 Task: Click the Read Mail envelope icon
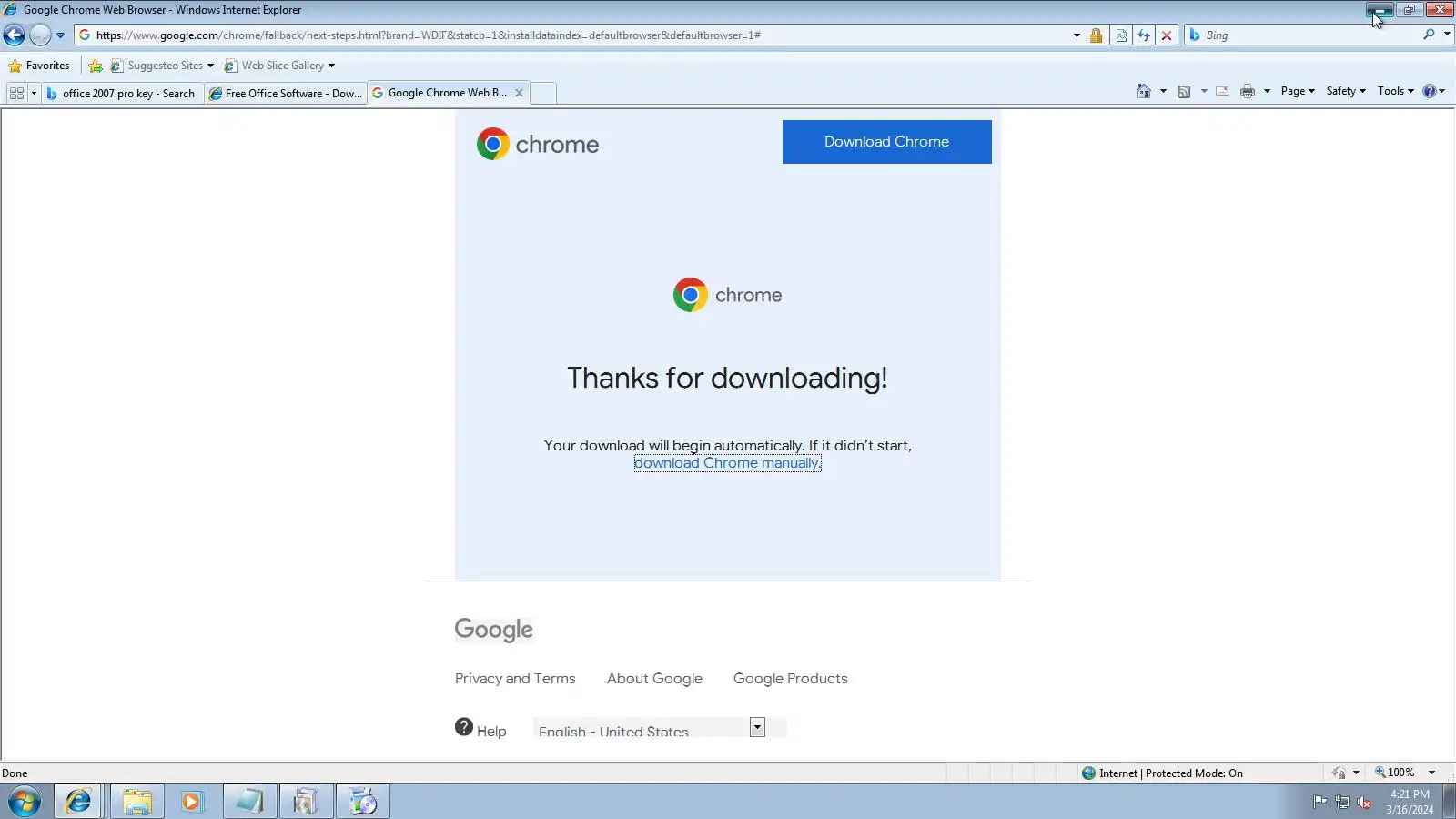pos(1222,91)
